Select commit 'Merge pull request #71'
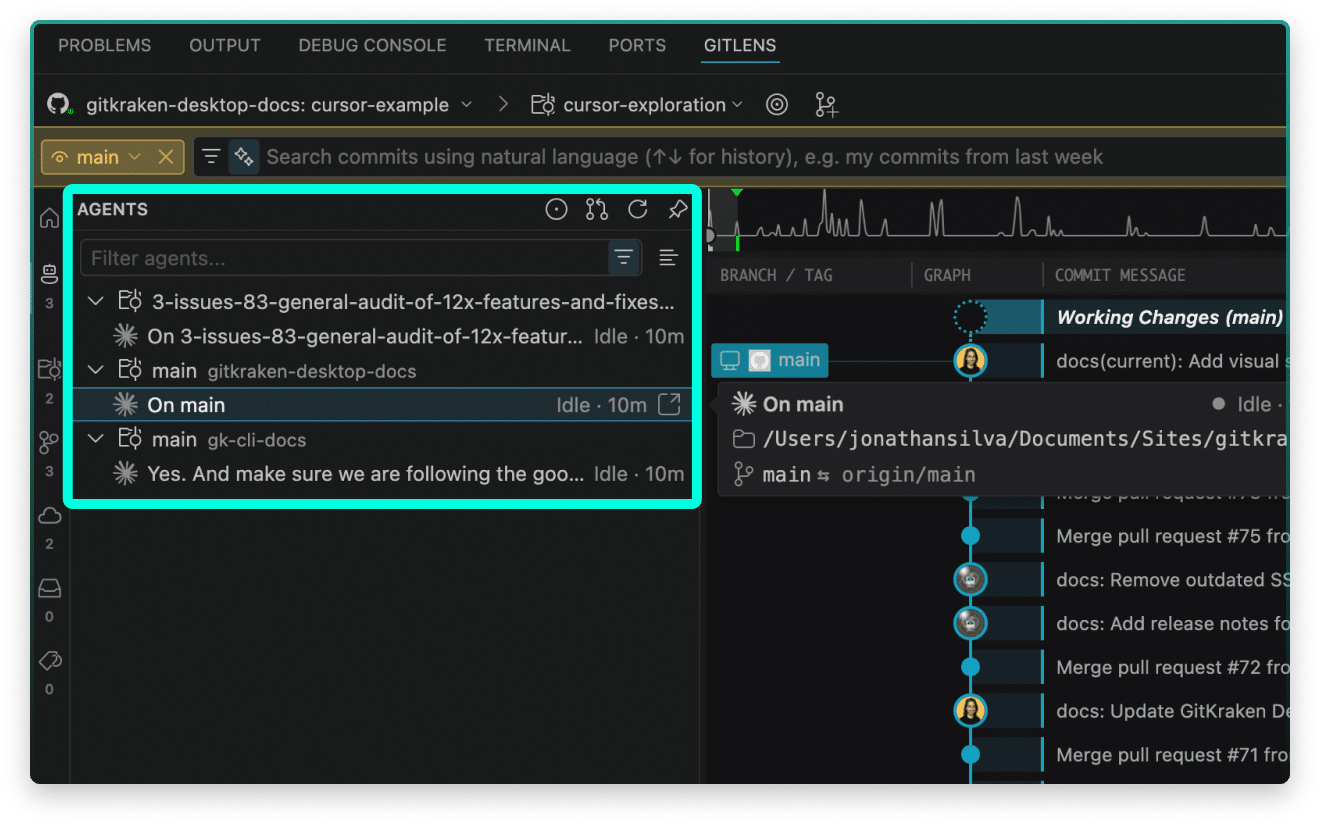Viewport: 1320px width, 824px height. click(1172, 755)
